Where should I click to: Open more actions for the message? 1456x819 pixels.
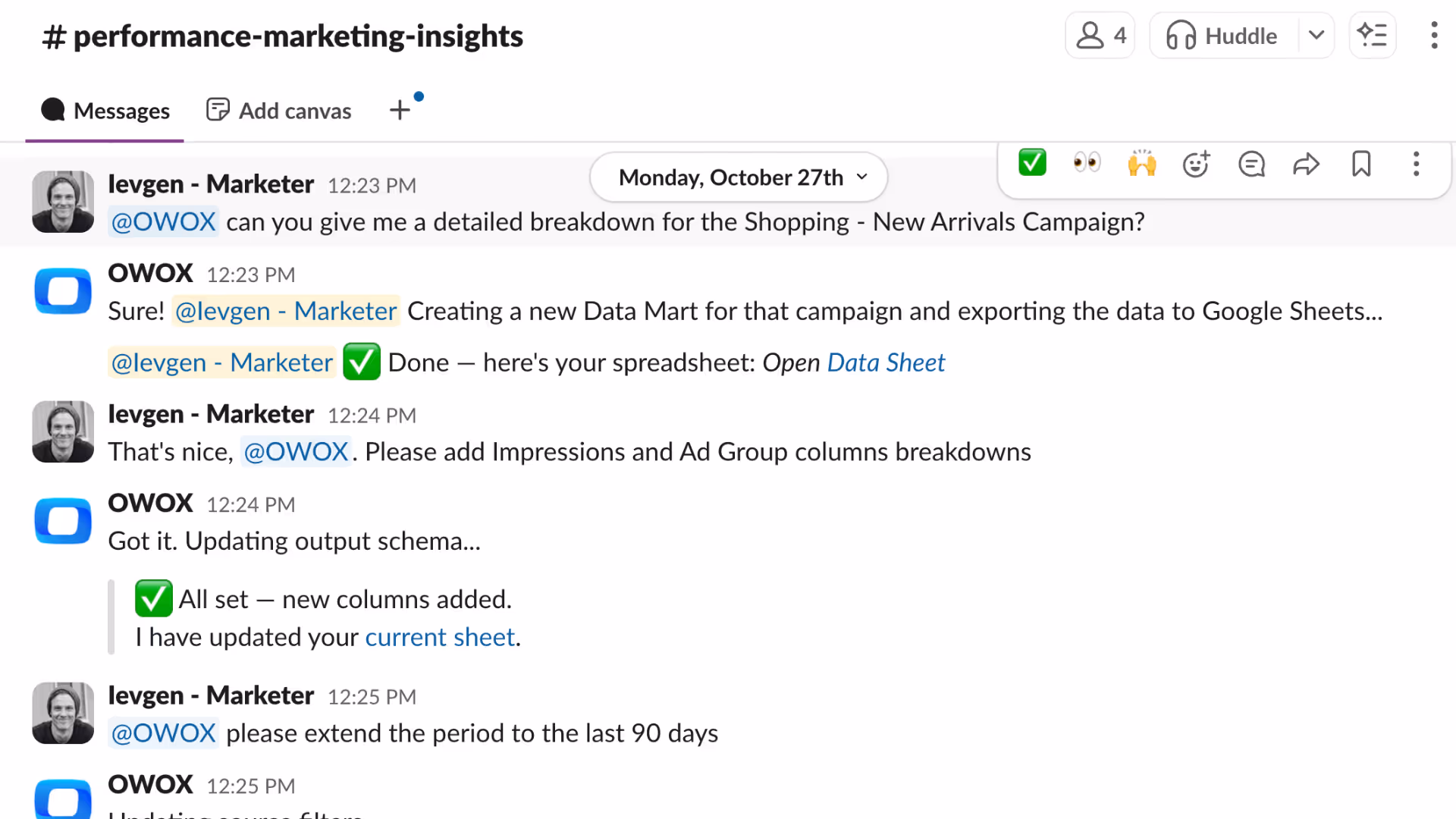pos(1415,164)
